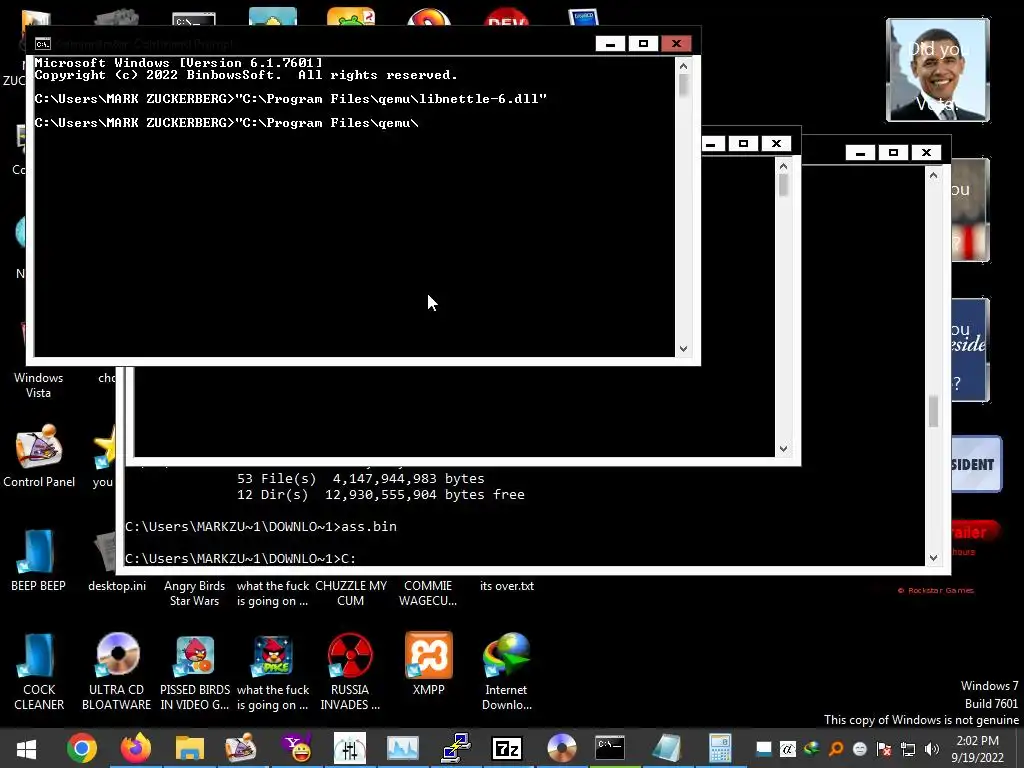Open File Explorer from the taskbar
This screenshot has height=768, width=1024.
(x=190, y=748)
